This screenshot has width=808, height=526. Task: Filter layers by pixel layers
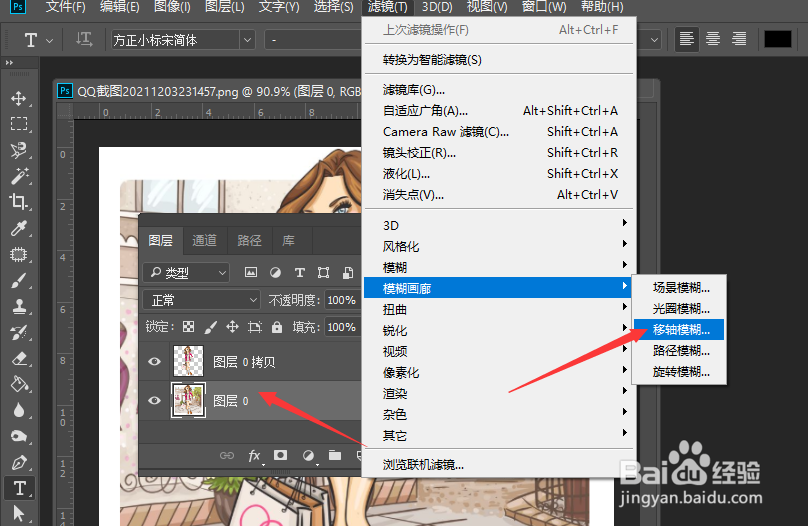[251, 273]
